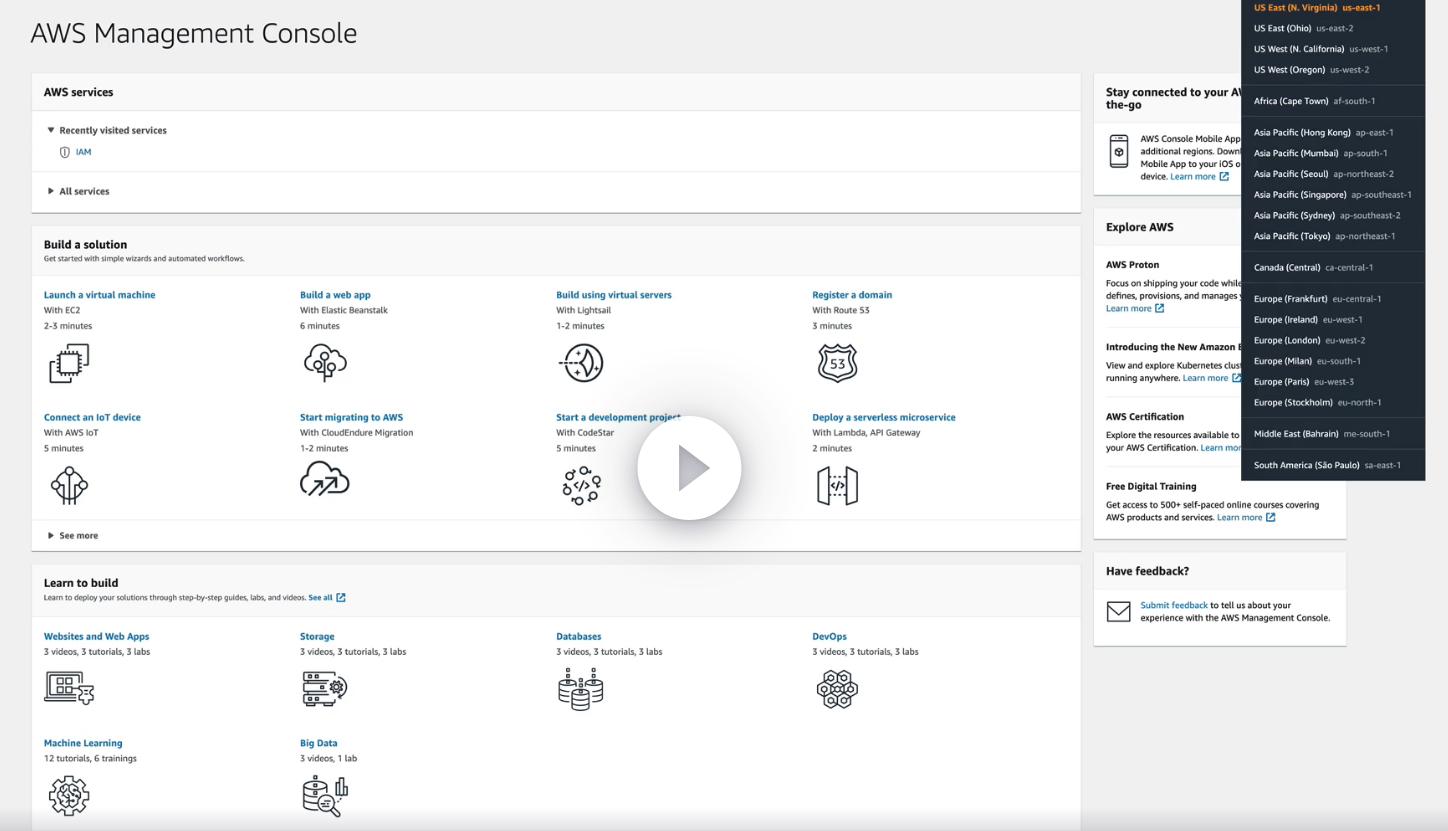Click the Storage server gear icon

click(x=325, y=689)
